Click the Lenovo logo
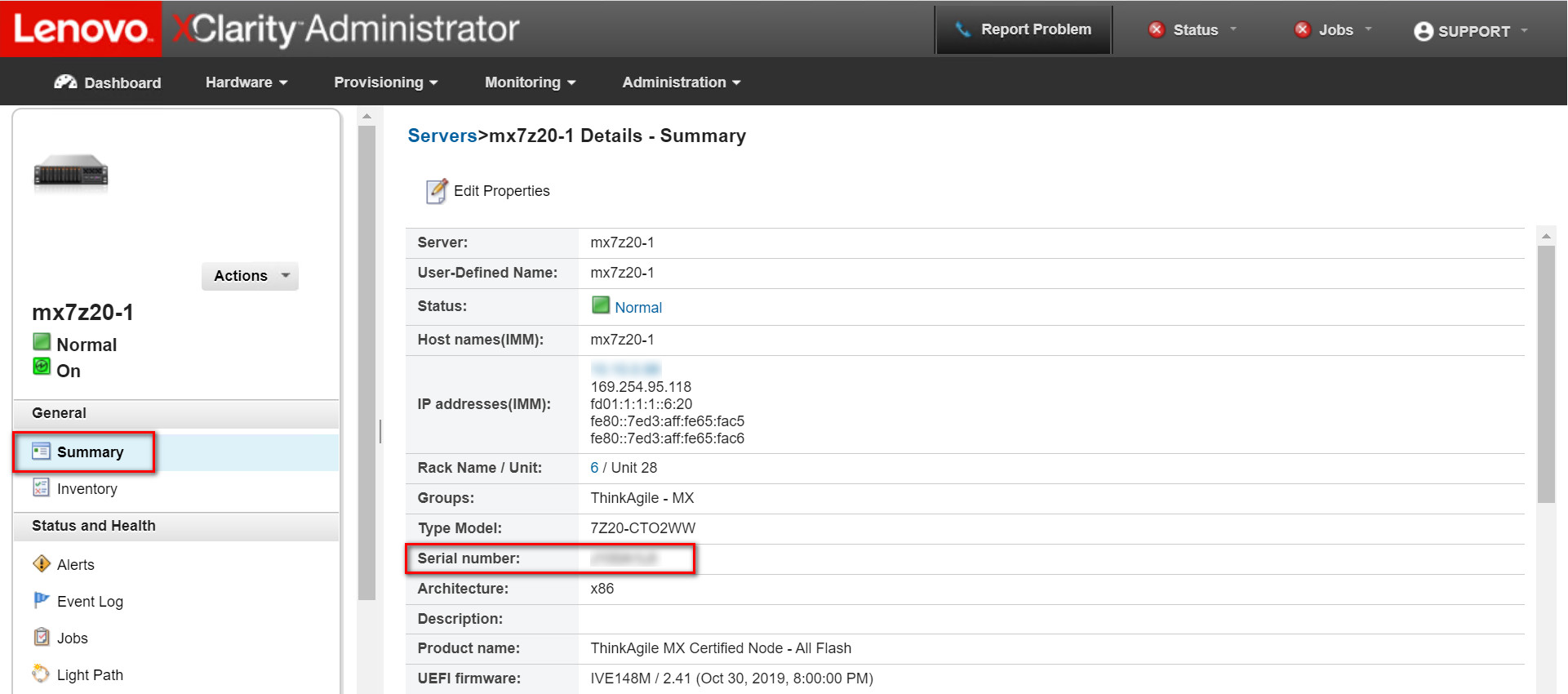The height and width of the screenshot is (694, 1568). pyautogui.click(x=81, y=29)
